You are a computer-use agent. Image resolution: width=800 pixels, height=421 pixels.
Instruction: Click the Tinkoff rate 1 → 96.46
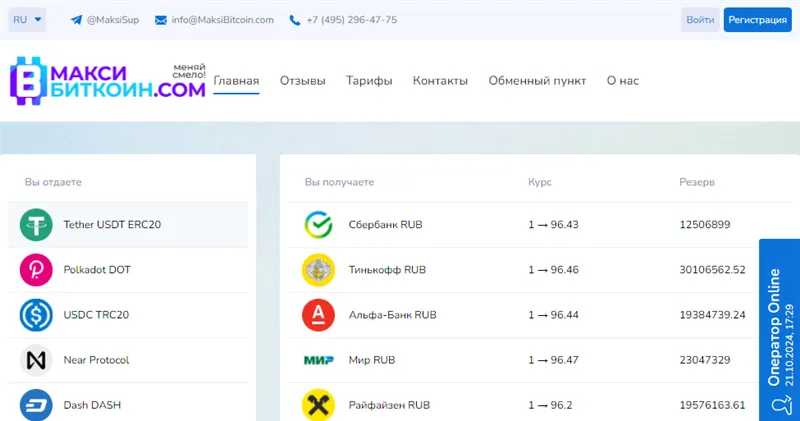tap(554, 269)
